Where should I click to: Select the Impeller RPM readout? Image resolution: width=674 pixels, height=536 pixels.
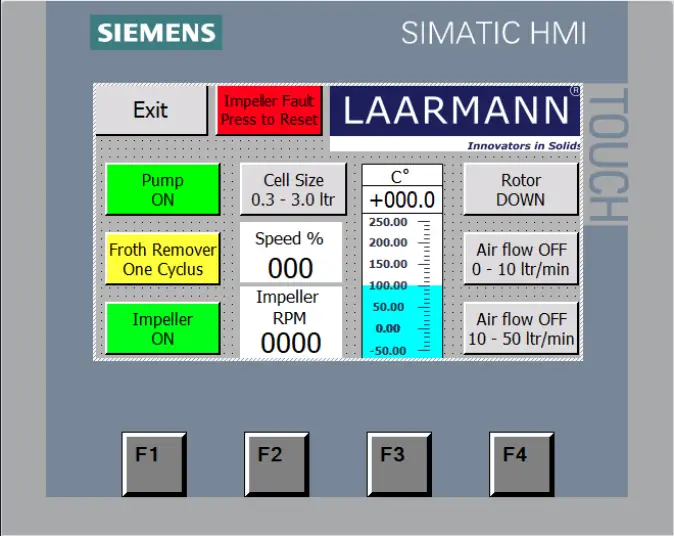click(291, 343)
